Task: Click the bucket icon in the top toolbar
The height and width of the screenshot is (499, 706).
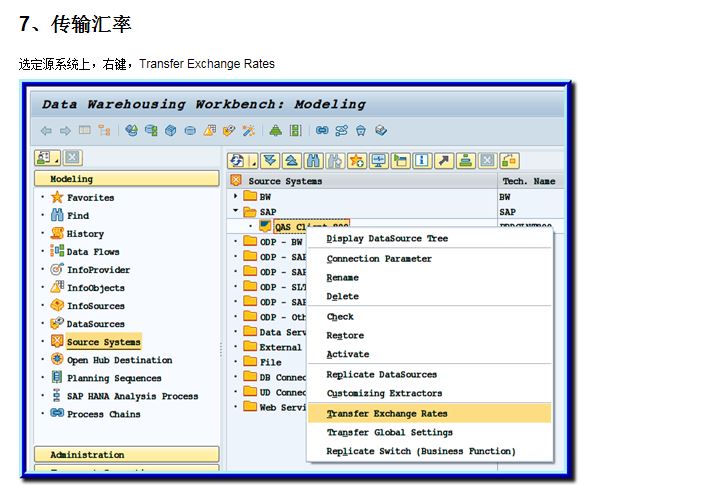Action: 361,131
